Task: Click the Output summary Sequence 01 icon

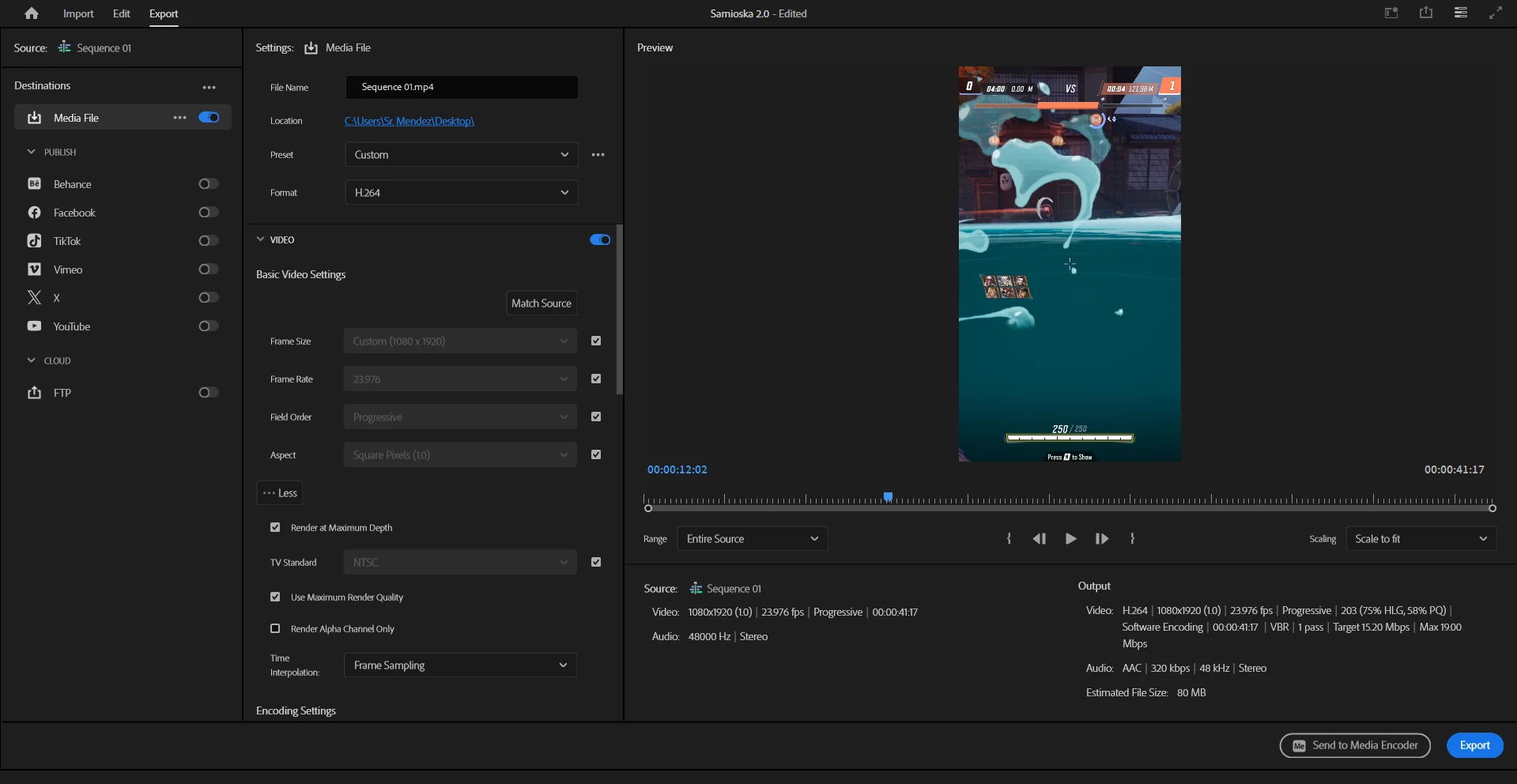Action: (x=696, y=589)
